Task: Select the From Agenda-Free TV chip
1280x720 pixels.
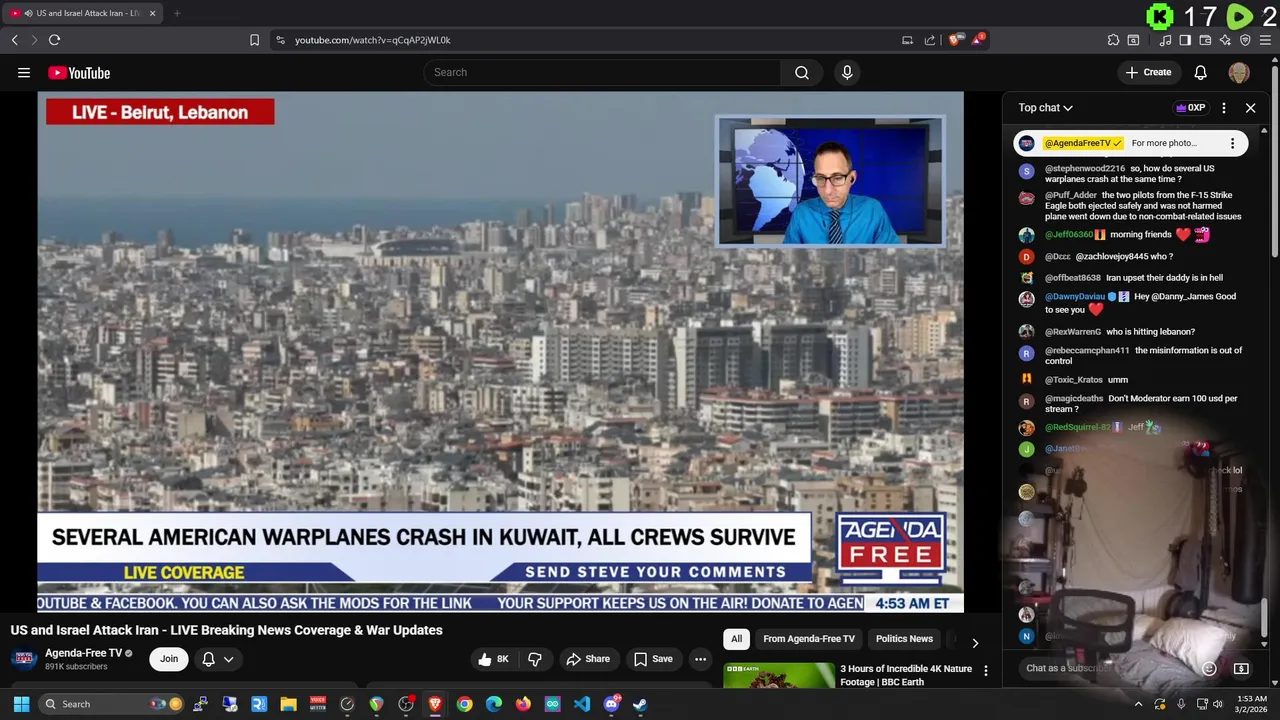Action: coord(809,639)
